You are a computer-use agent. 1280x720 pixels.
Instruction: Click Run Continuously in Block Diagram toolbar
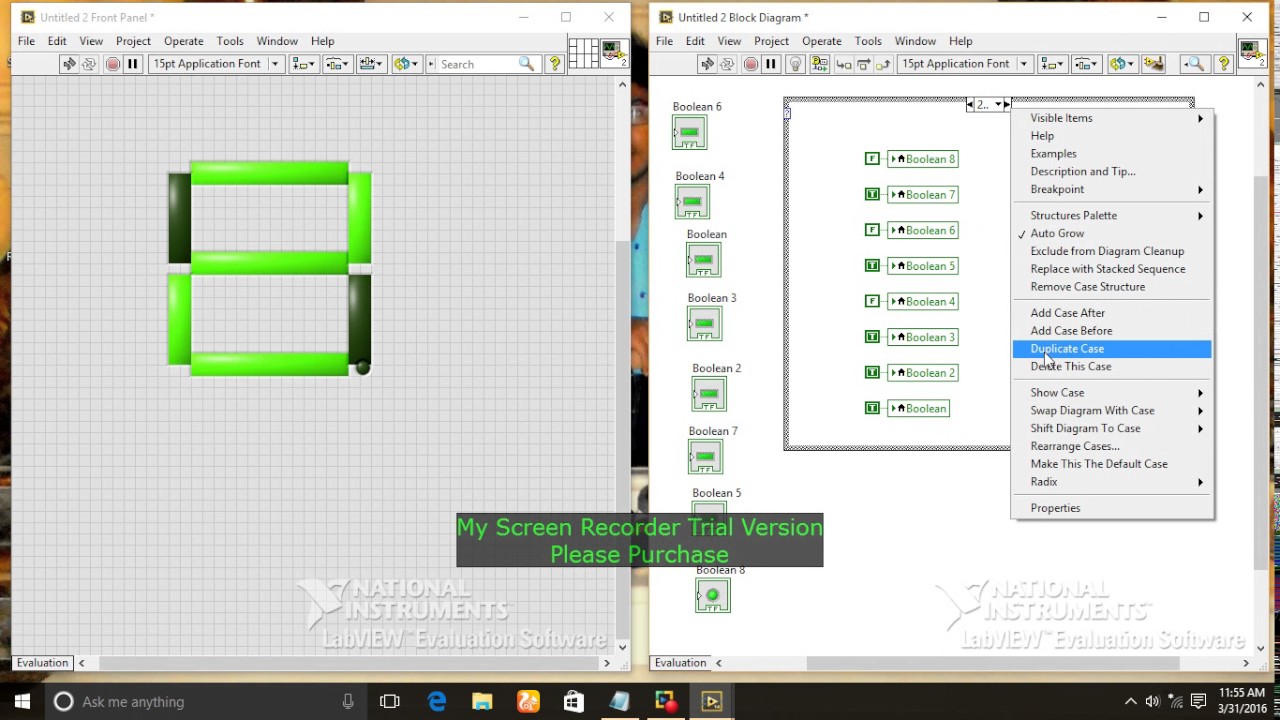click(x=727, y=64)
